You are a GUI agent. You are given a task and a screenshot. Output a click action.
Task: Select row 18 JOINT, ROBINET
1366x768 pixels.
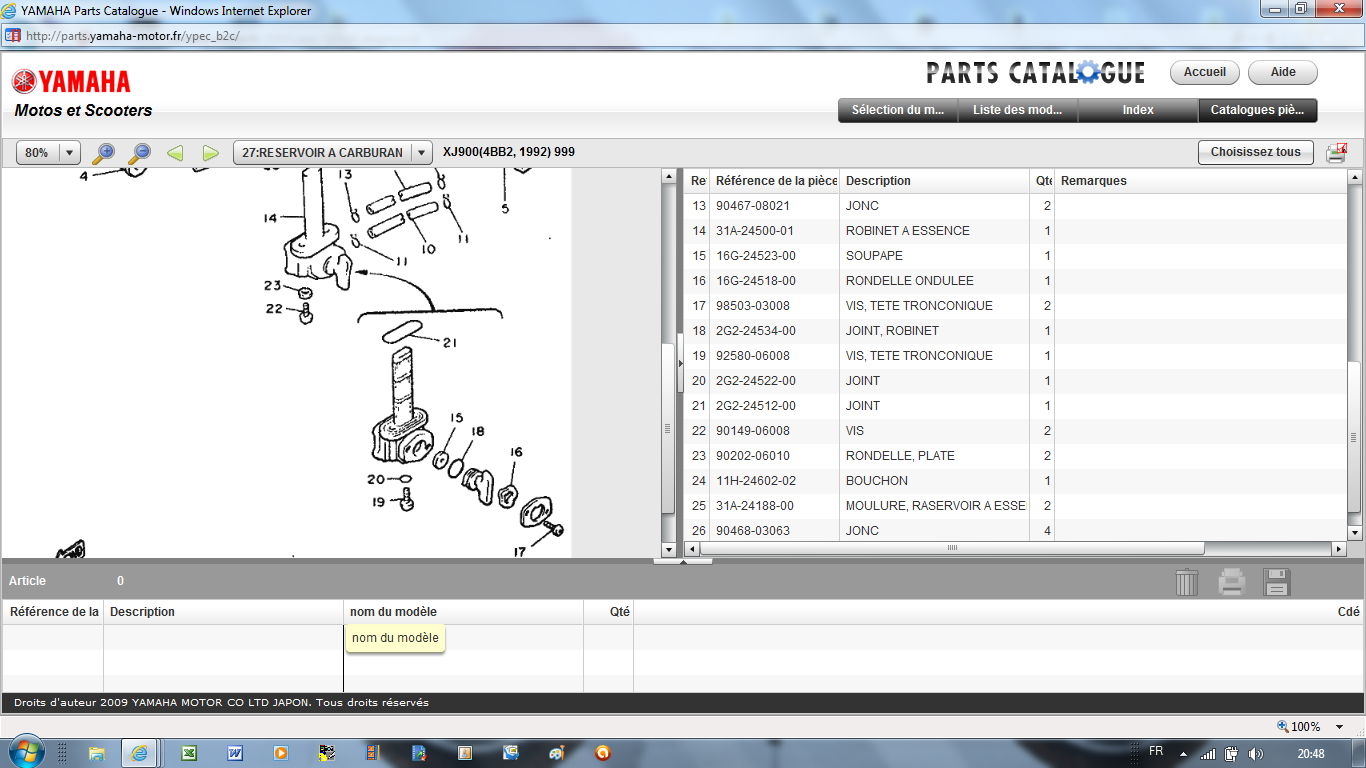coord(1016,331)
